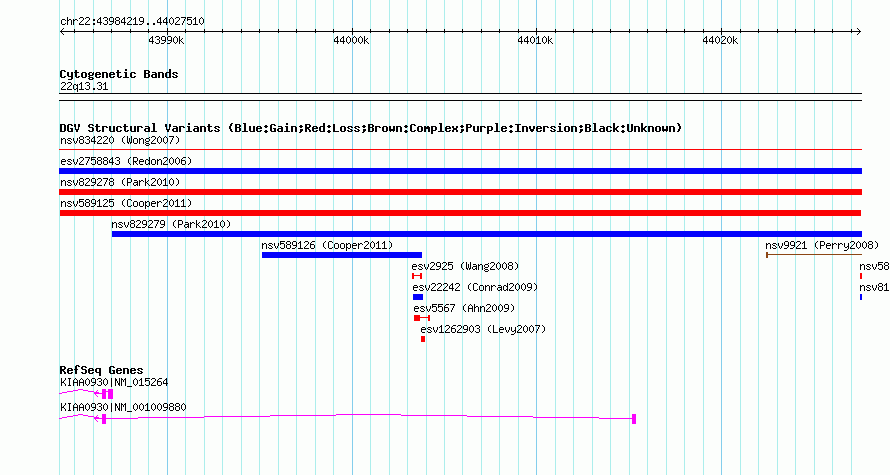This screenshot has width=890, height=475.
Task: Click the 43990k ruler tick label
Action: coord(166,40)
